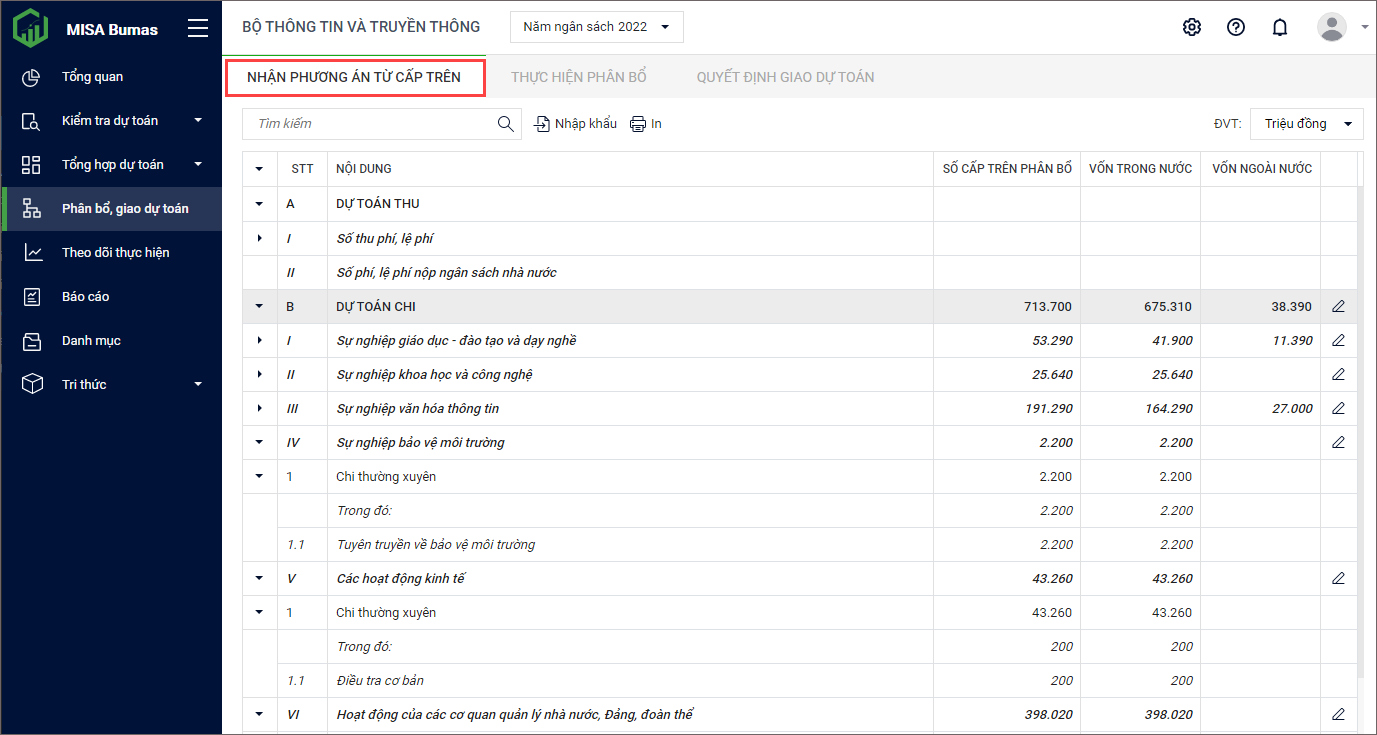The image size is (1377, 735).
Task: Click the In print button
Action: pyautogui.click(x=646, y=124)
